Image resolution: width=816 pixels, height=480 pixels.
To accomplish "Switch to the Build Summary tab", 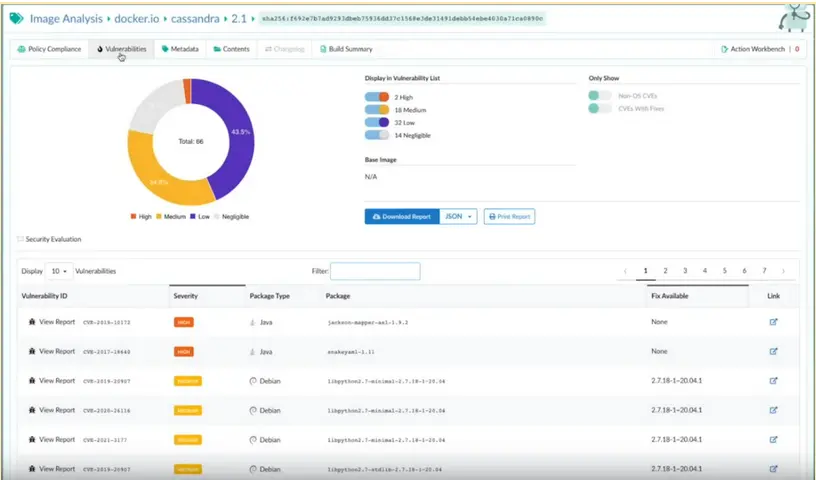I will (345, 49).
